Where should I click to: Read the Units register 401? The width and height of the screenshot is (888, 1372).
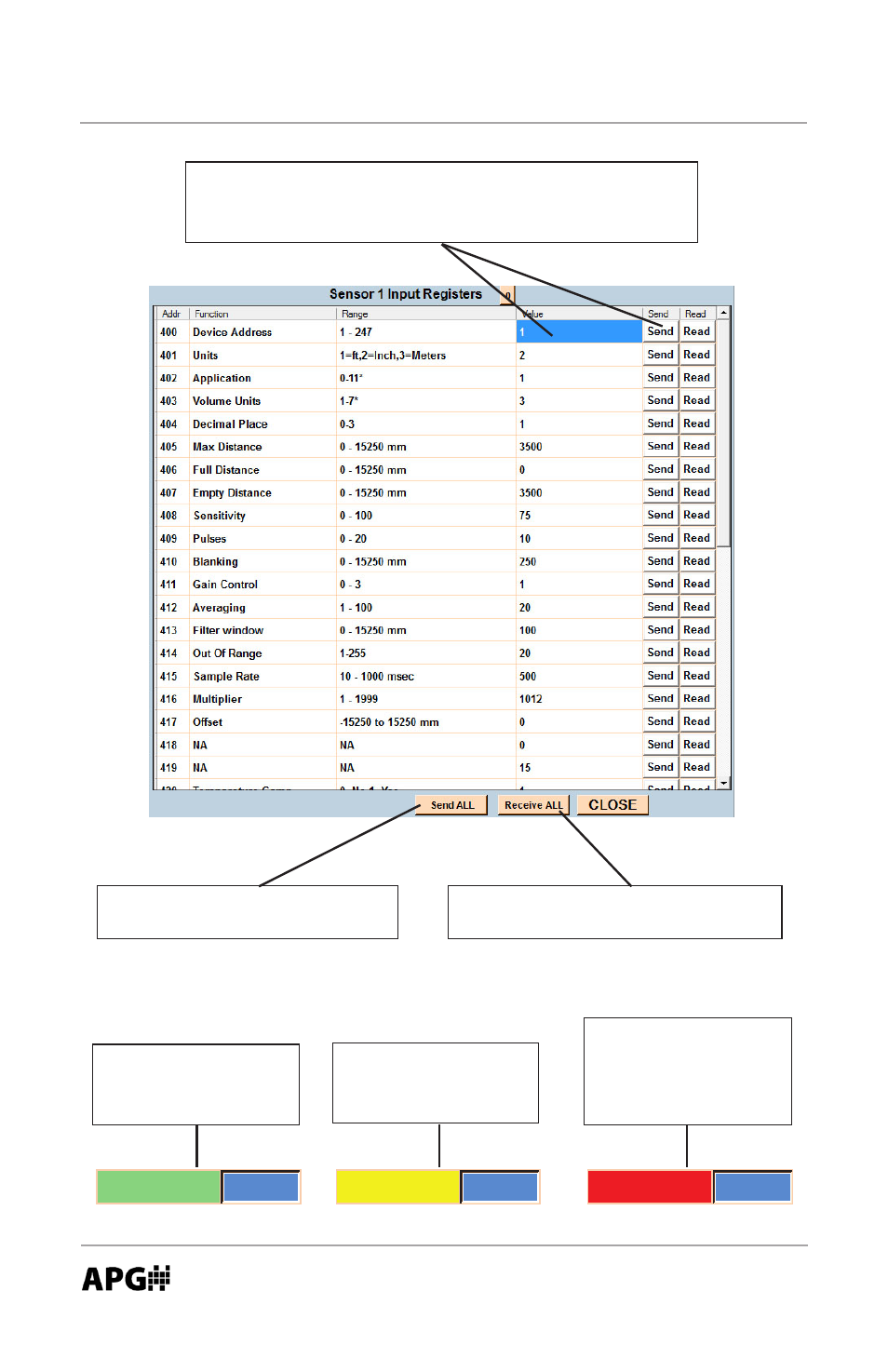pyautogui.click(x=696, y=355)
